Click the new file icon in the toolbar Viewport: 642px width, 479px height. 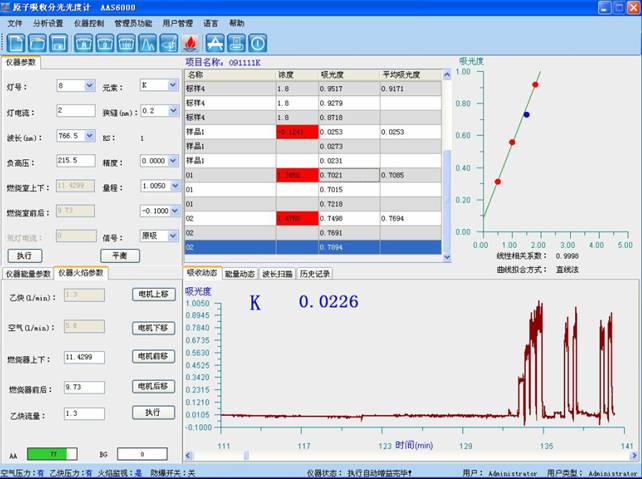tap(16, 43)
